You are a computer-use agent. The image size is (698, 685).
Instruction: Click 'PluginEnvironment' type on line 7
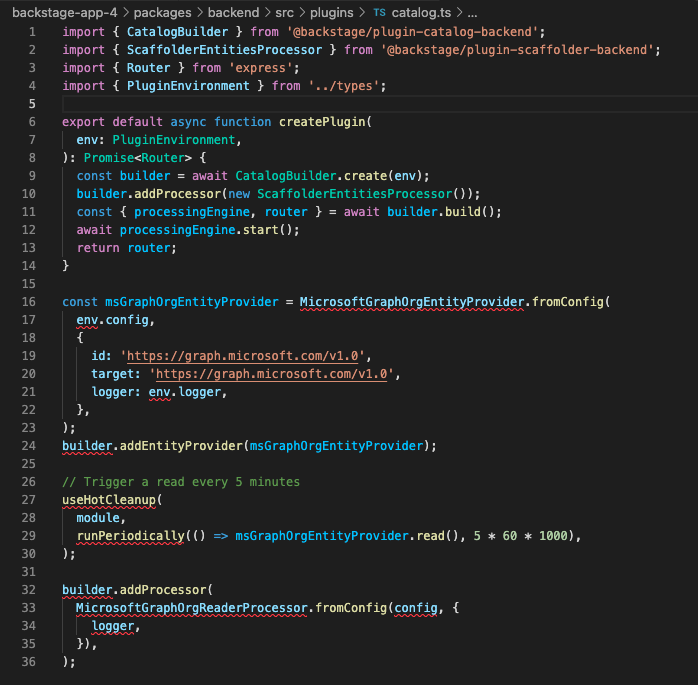[x=174, y=140]
